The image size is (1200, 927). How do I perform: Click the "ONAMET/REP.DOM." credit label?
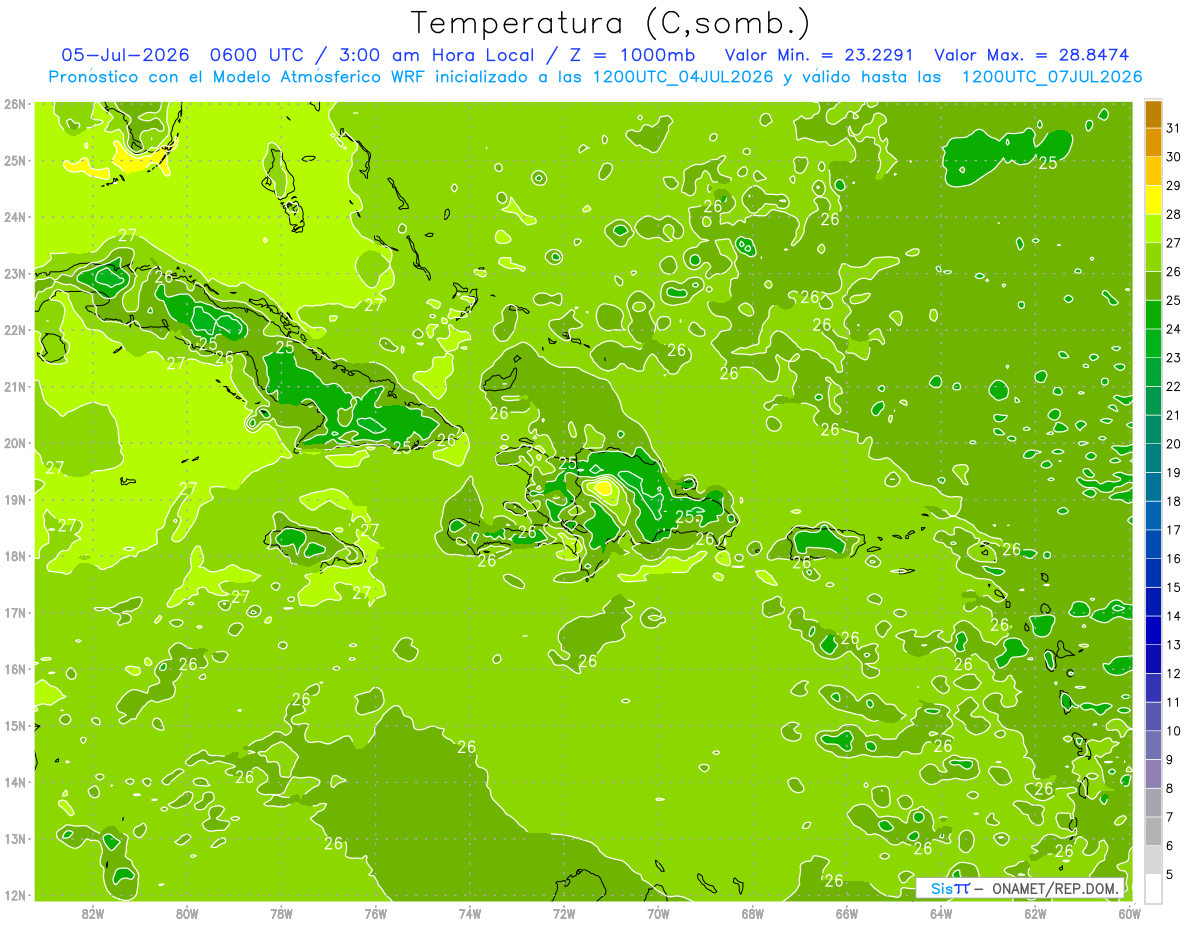coord(1055,888)
